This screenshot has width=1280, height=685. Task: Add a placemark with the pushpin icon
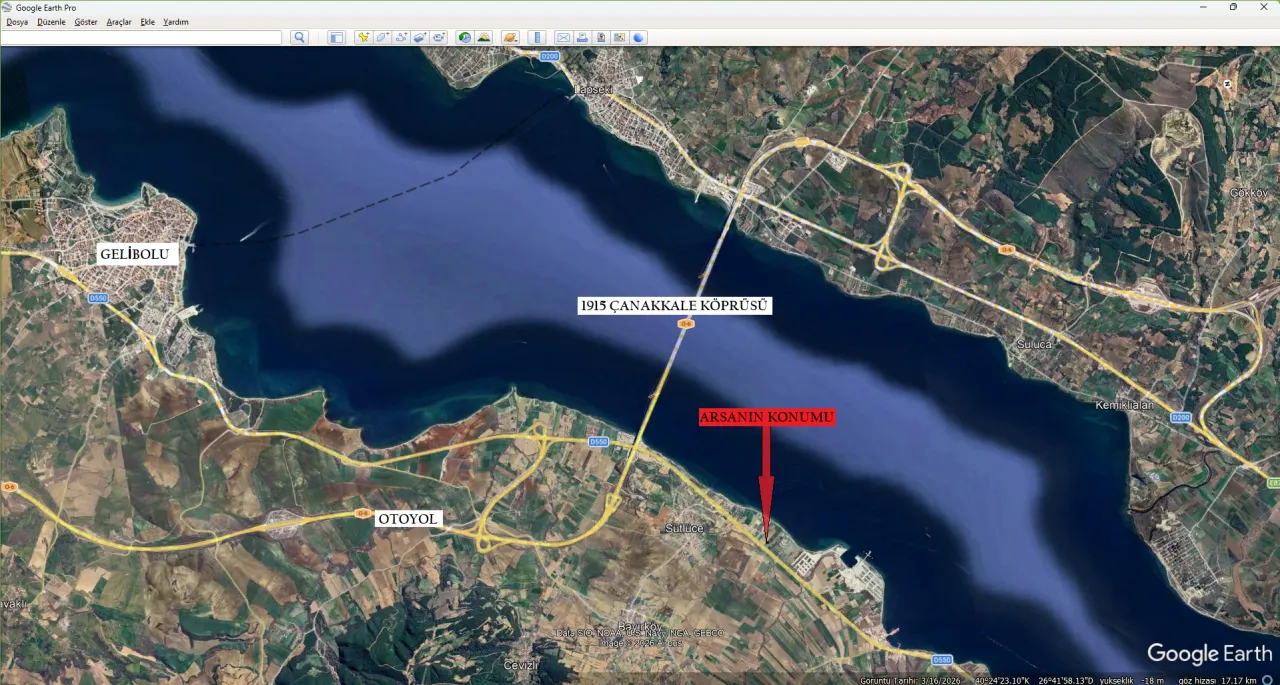tap(363, 37)
